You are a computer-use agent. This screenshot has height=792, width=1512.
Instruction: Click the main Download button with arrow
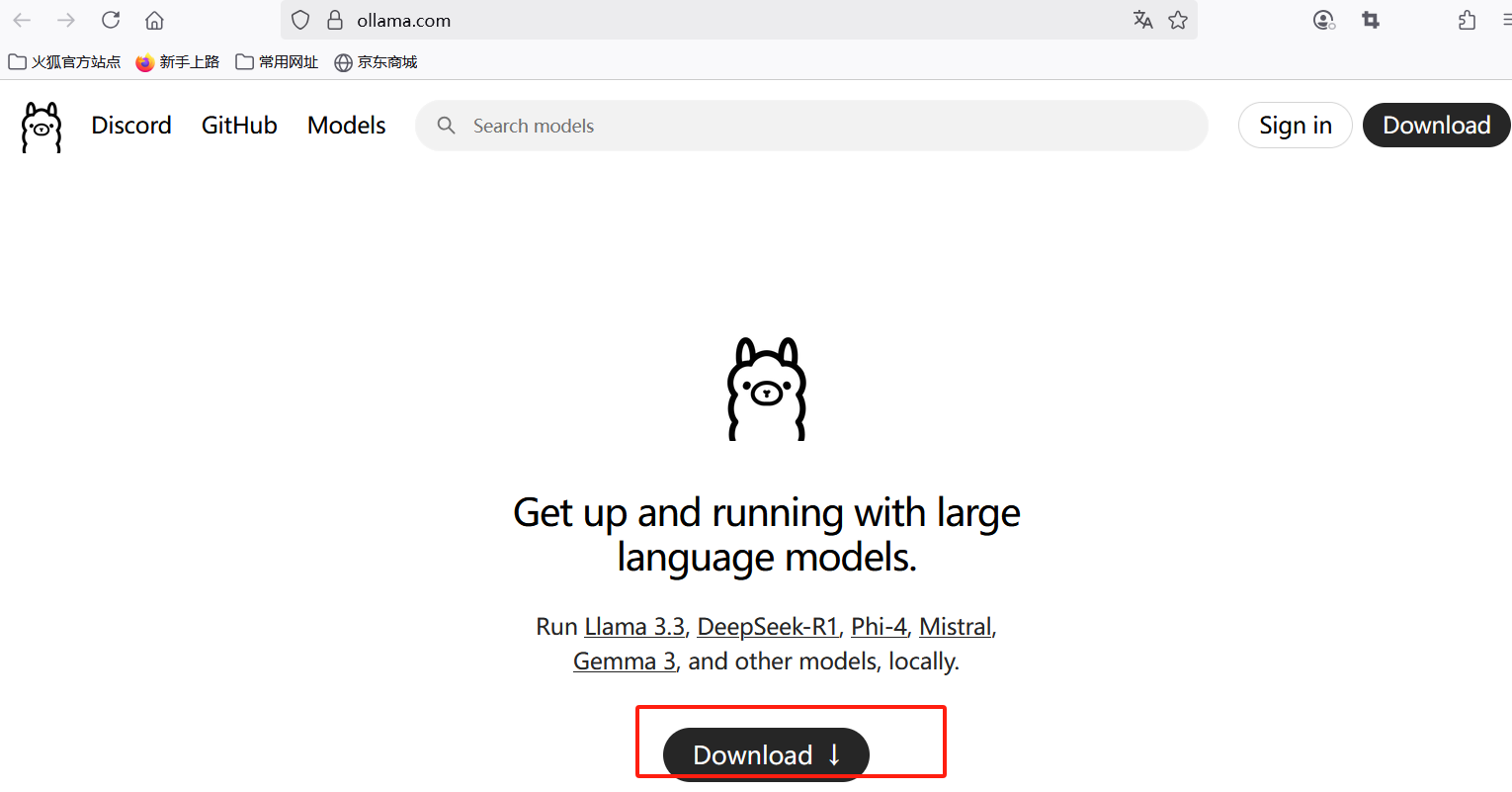[x=766, y=754]
